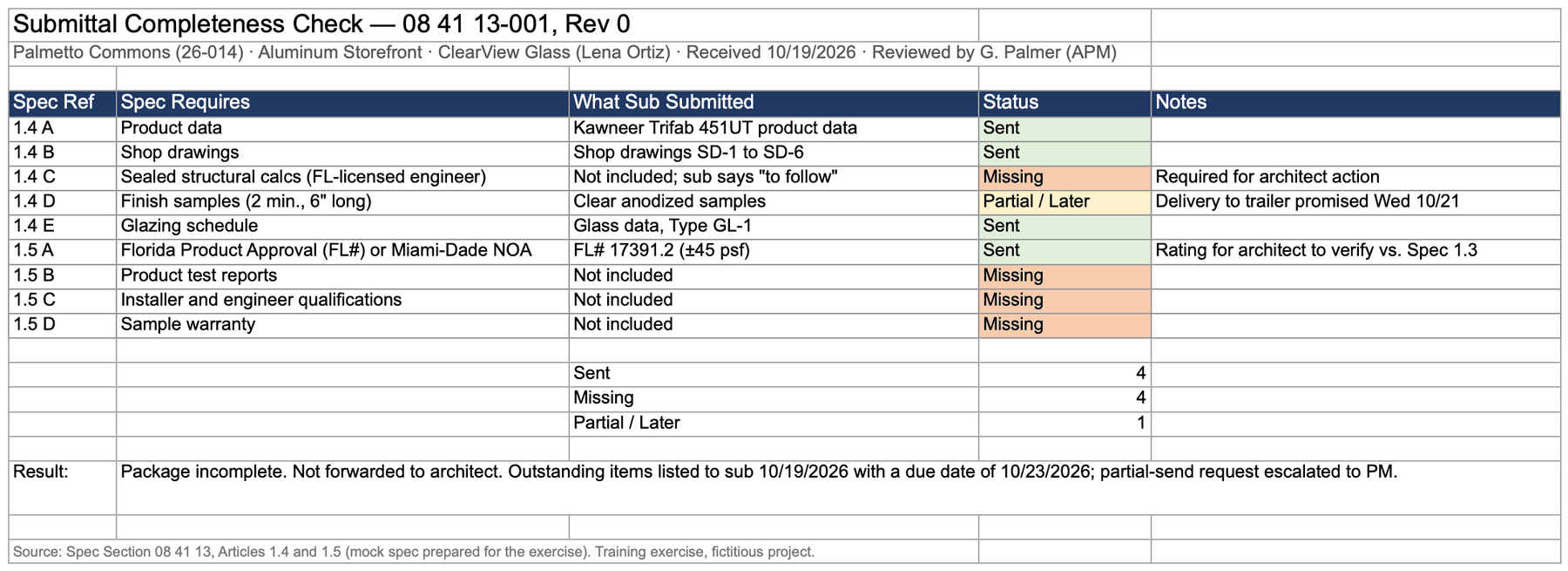The height and width of the screenshot is (571, 1568).
Task: Select the 'Notes' column header
Action: [x=1355, y=103]
